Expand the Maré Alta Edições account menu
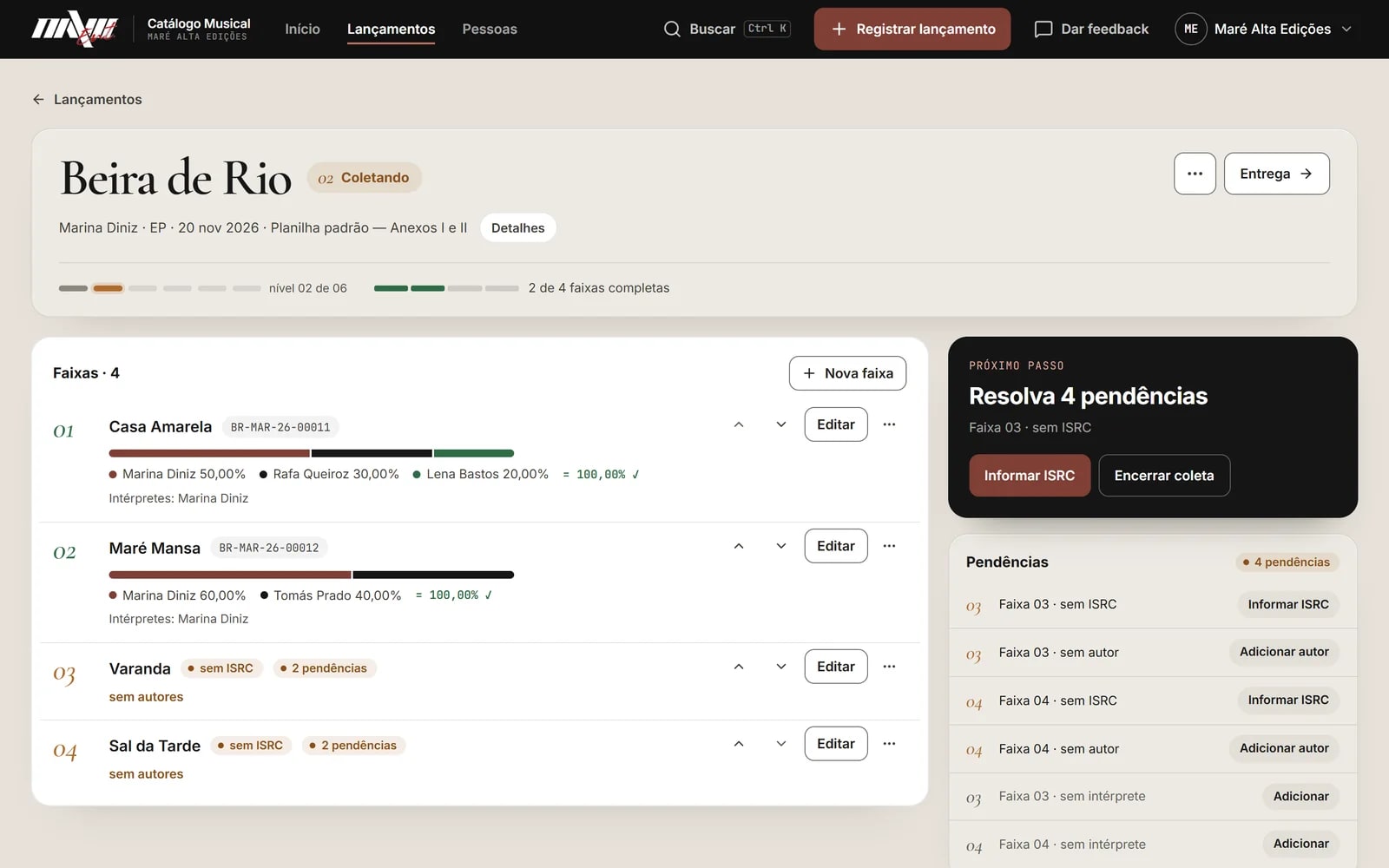 [1266, 29]
